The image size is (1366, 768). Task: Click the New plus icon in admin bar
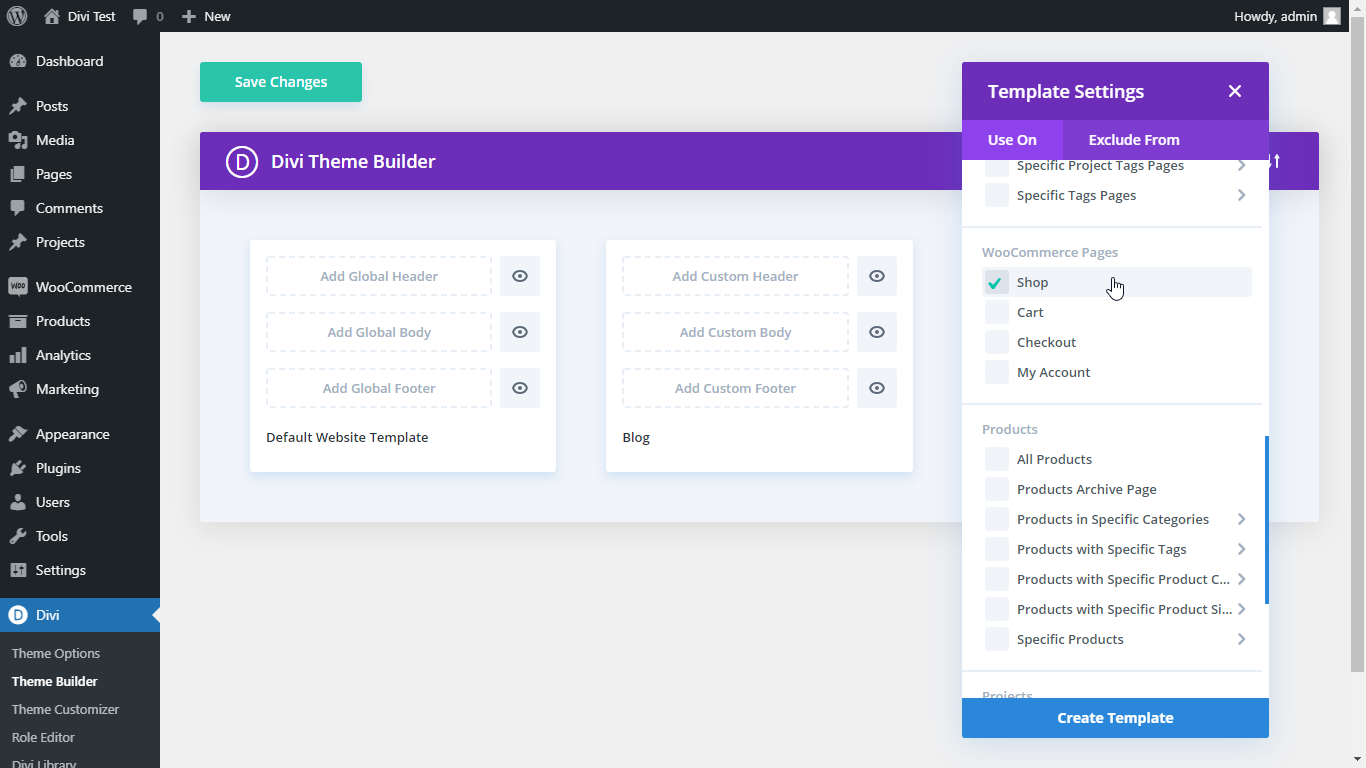click(x=188, y=16)
